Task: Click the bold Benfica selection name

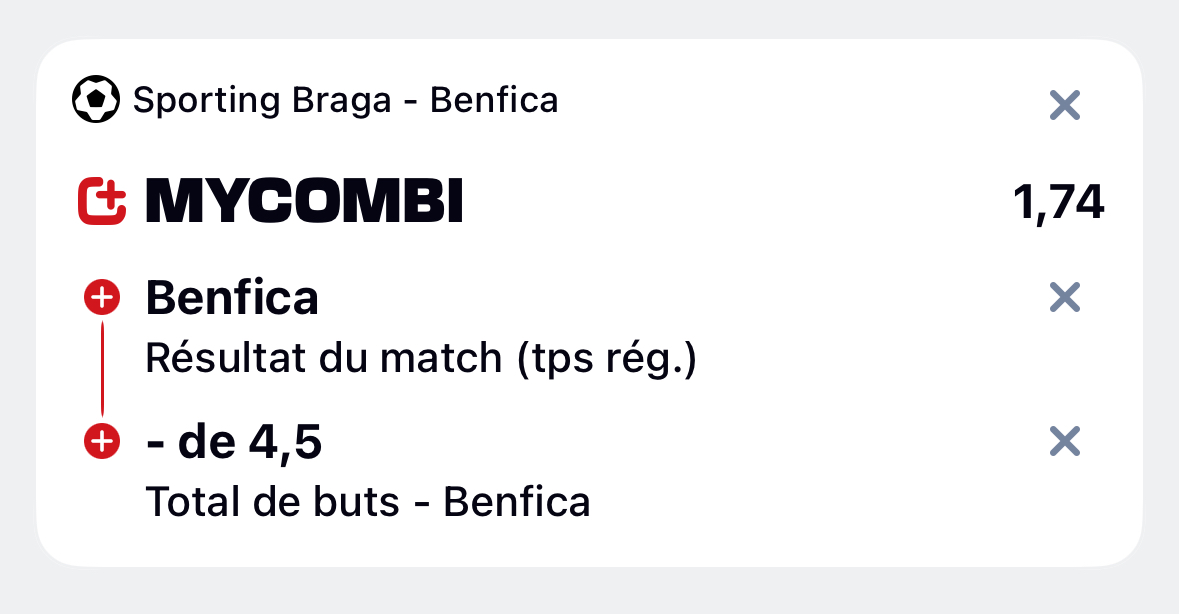Action: coord(232,298)
